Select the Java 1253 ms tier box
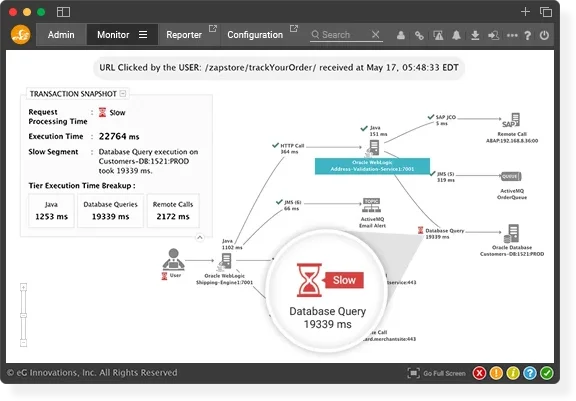This screenshot has height=401, width=576. coord(51,211)
